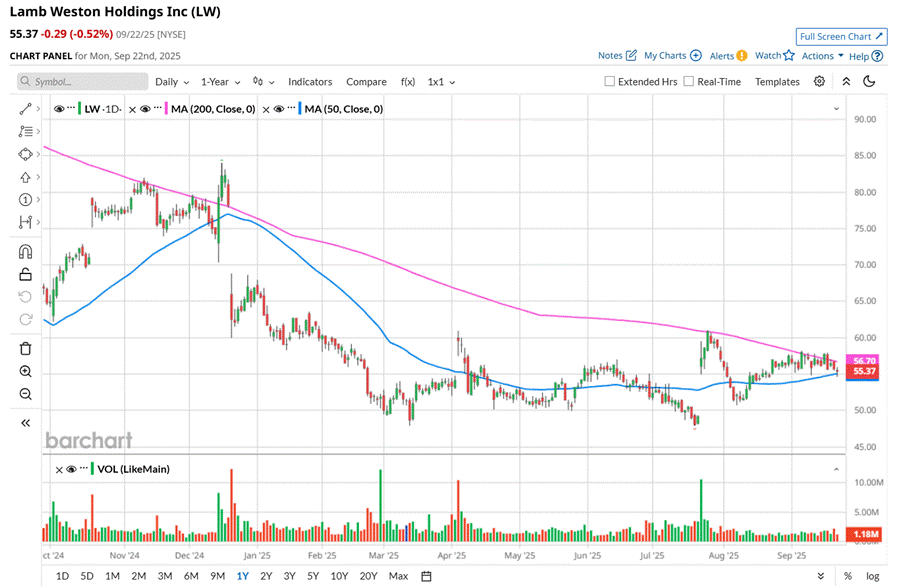903x588 pixels.
Task: Toggle visibility of LW 1D series
Action: click(59, 108)
